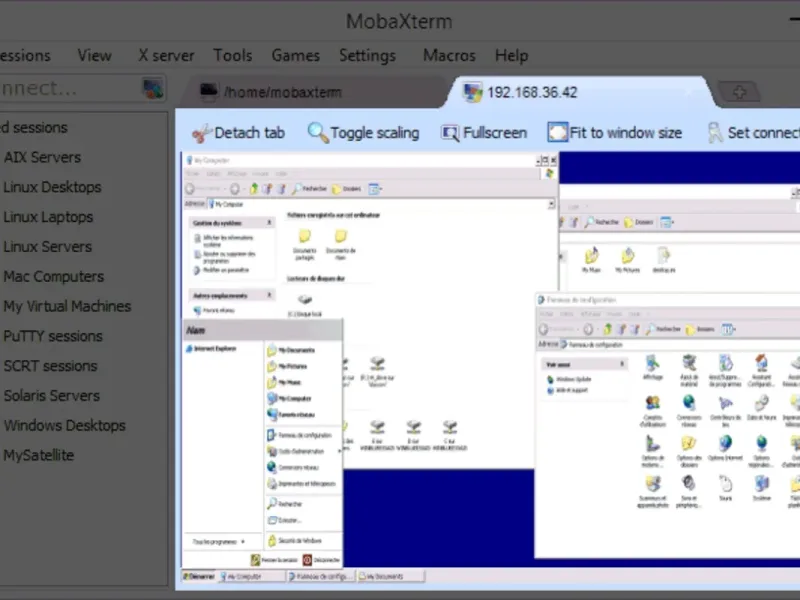Expand the Outils d'administration submenu
The height and width of the screenshot is (600, 800).
[303, 452]
